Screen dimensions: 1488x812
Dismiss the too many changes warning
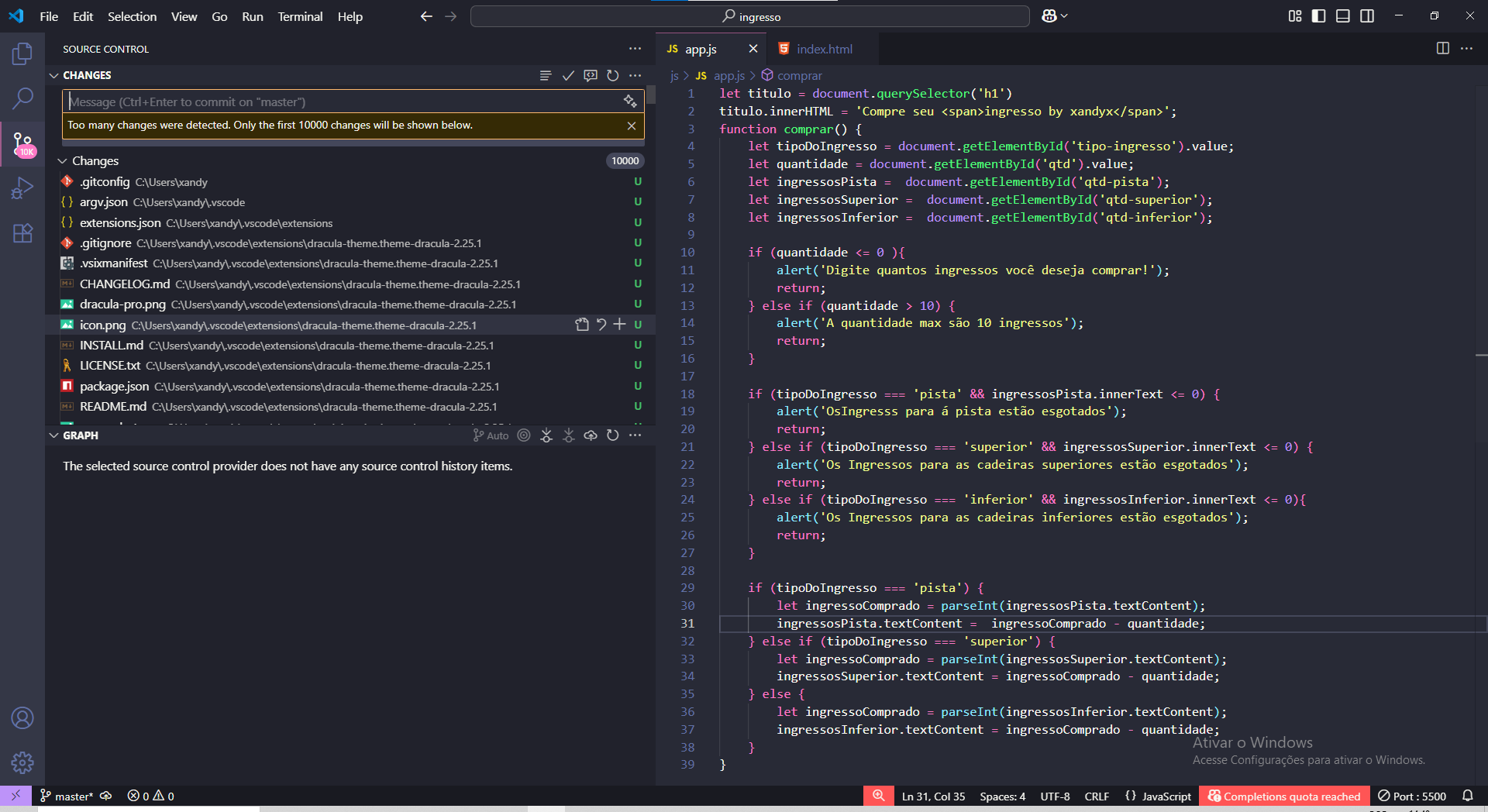coord(632,126)
